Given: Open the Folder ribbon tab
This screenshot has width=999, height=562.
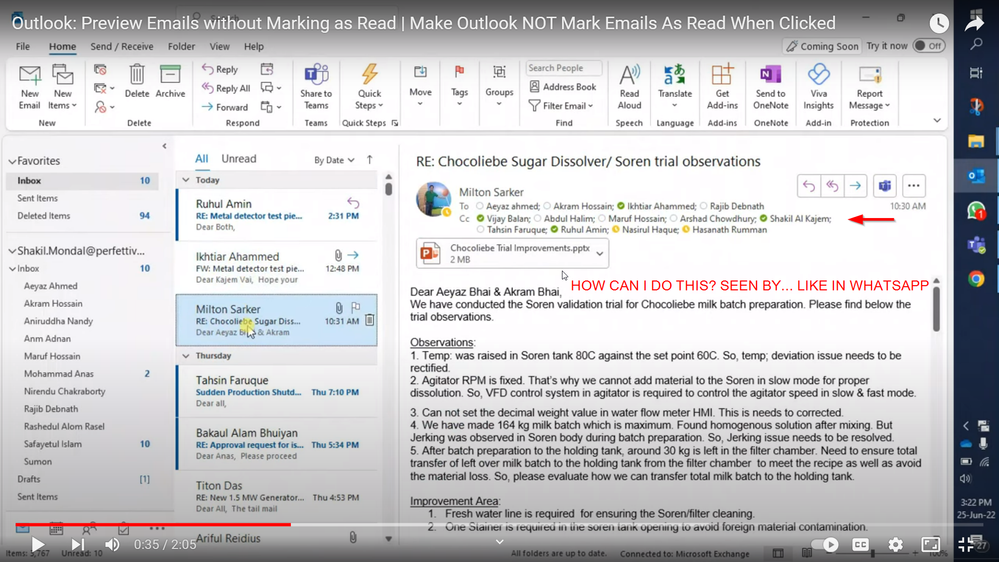Looking at the screenshot, I should [182, 47].
